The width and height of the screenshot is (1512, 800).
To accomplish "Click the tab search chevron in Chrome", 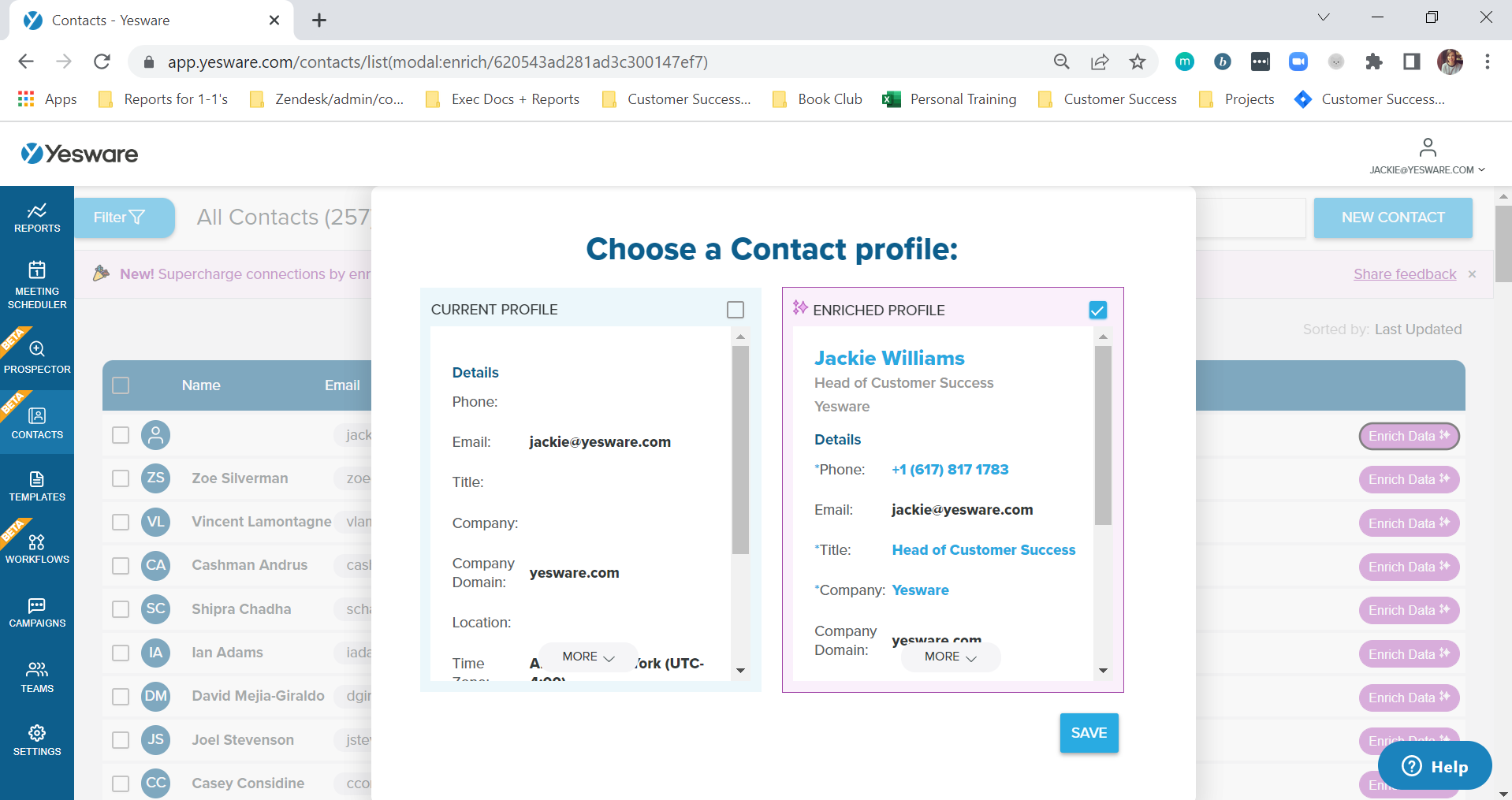I will (x=1324, y=17).
